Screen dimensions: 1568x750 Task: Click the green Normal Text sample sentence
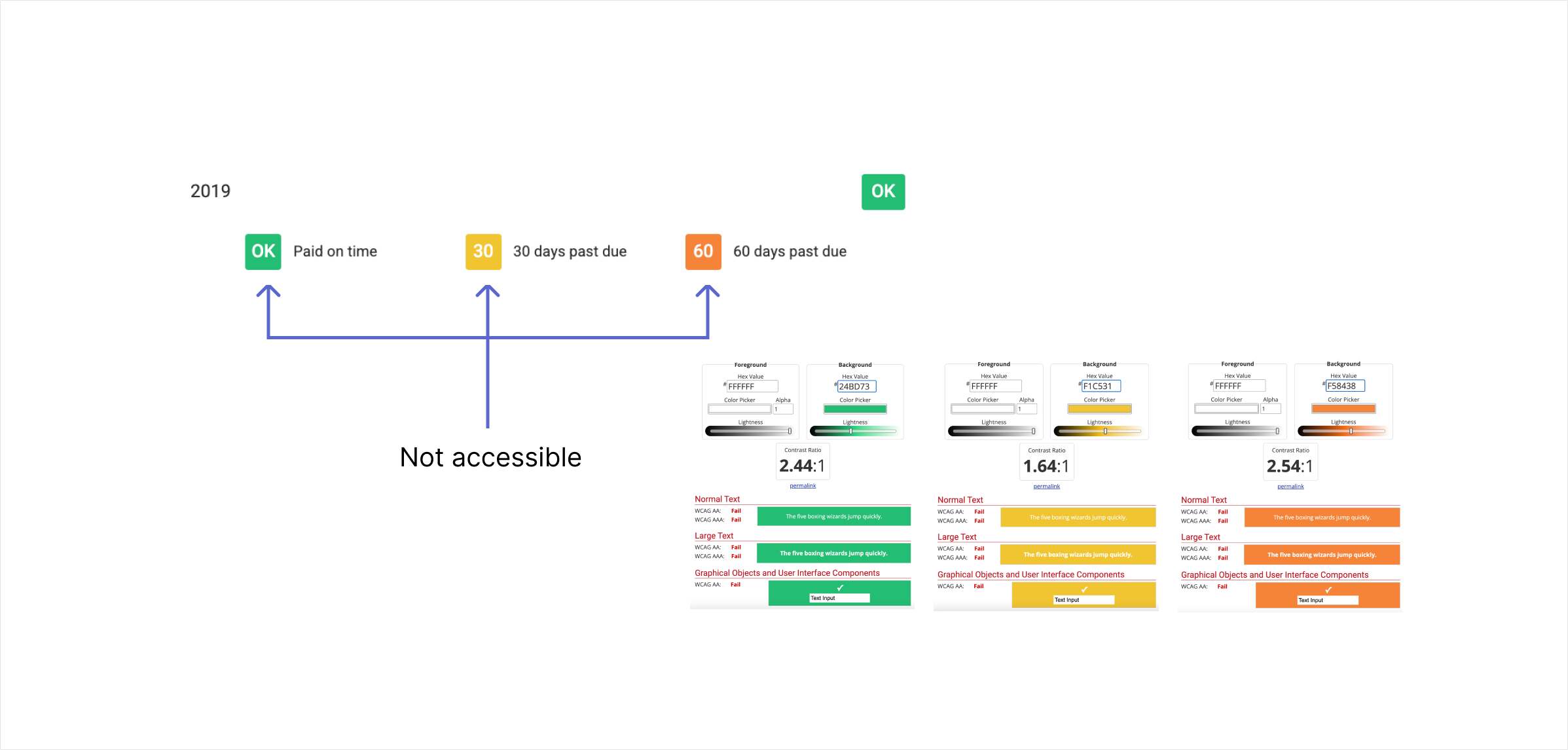(x=834, y=516)
